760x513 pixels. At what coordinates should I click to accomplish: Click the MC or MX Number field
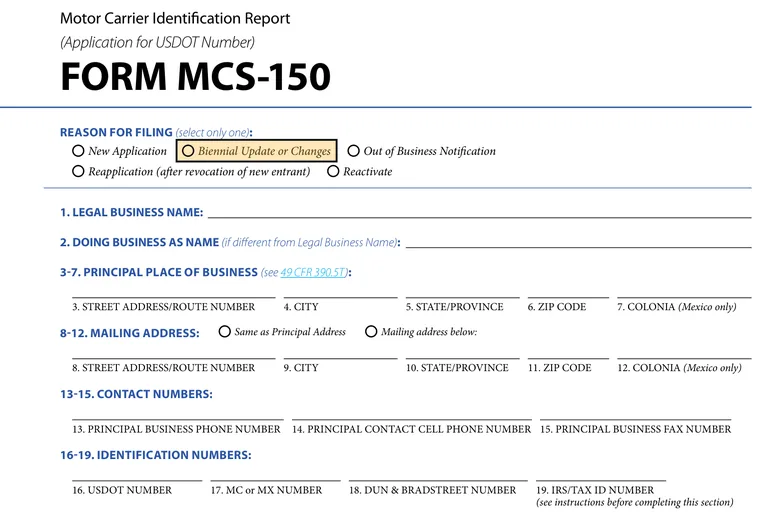tap(275, 474)
